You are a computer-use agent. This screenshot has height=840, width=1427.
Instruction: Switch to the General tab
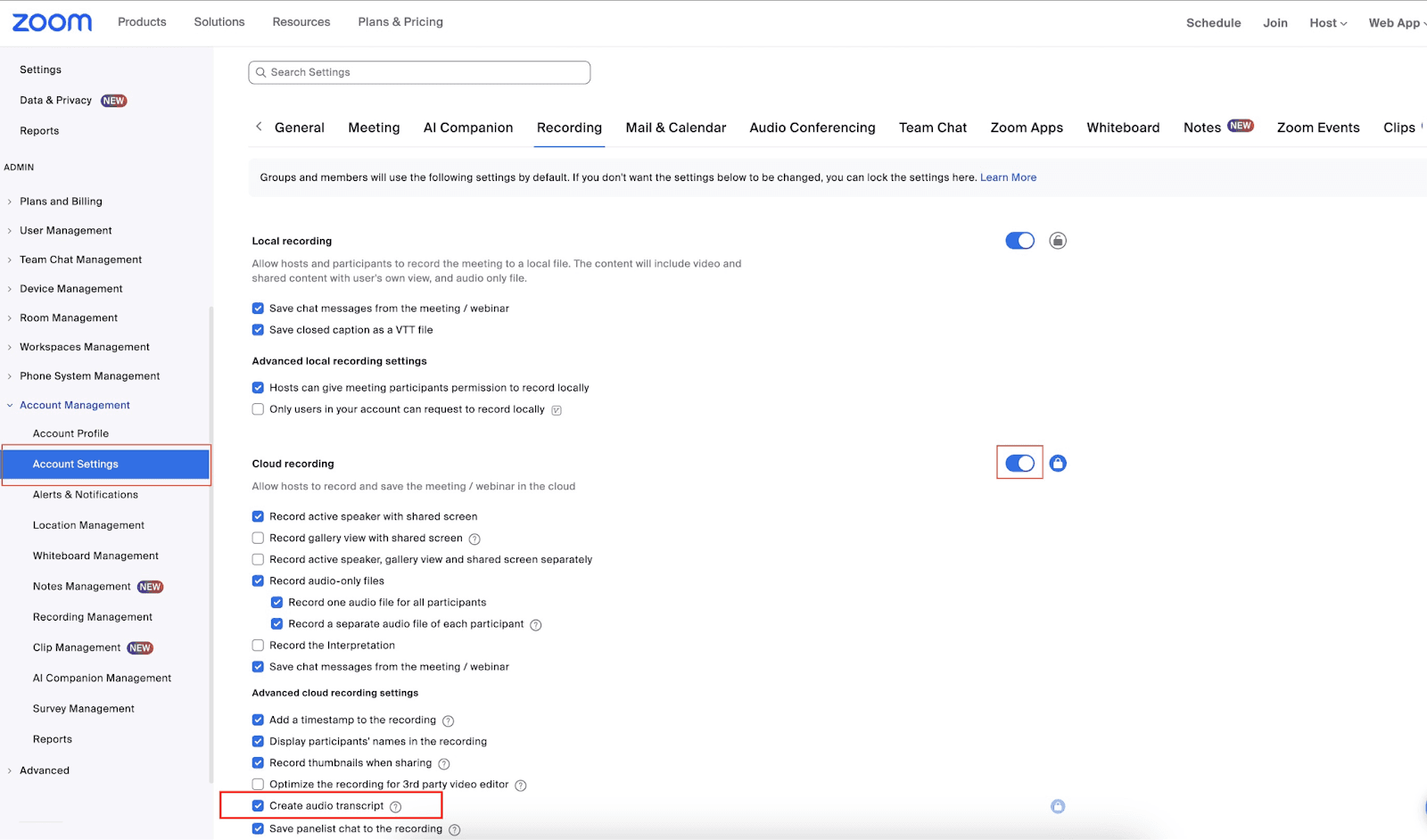(300, 128)
